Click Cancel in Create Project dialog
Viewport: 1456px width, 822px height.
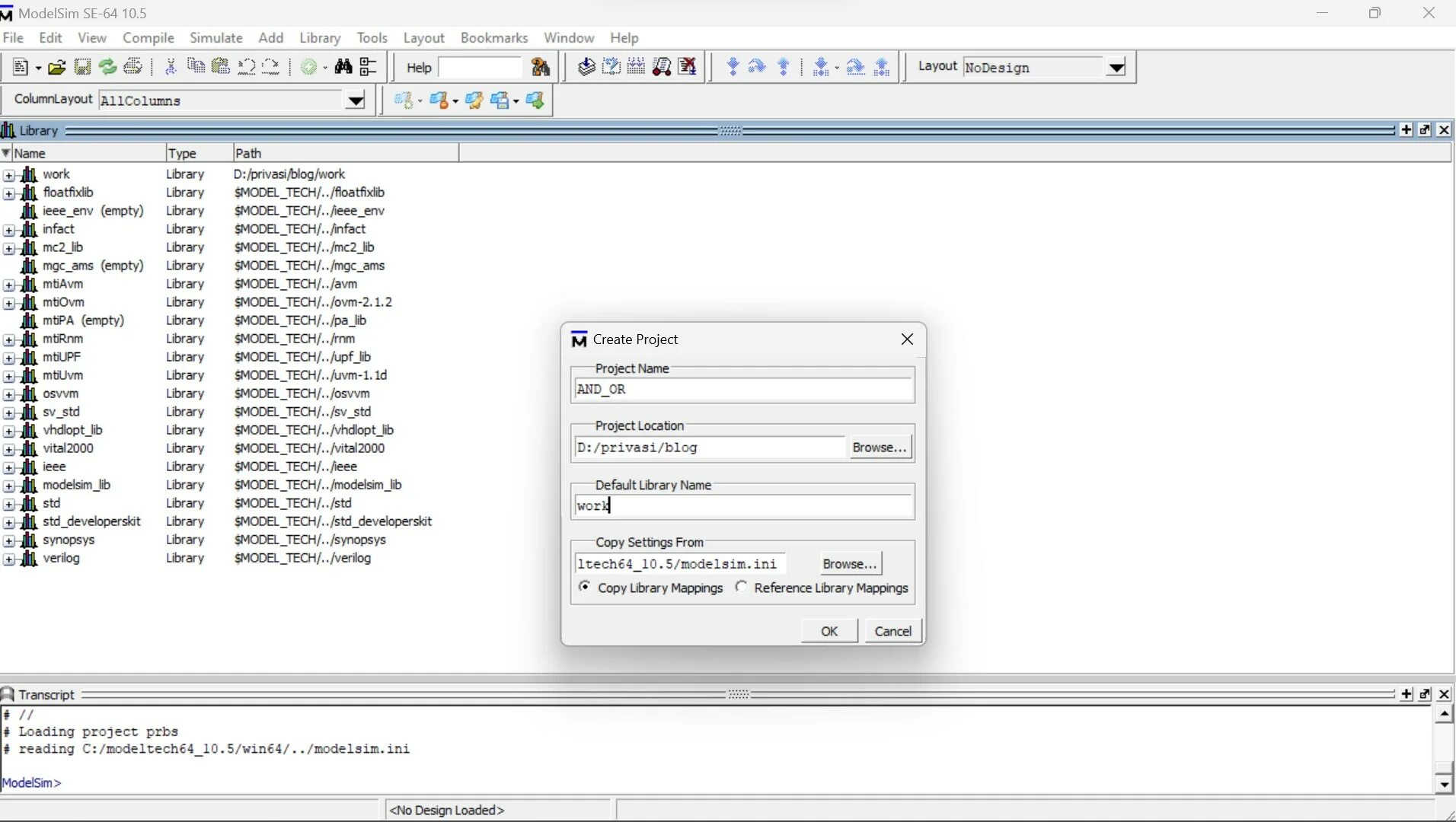pyautogui.click(x=893, y=631)
